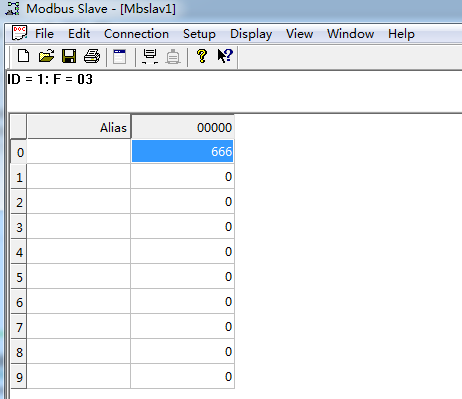Click the 00000 column header

pos(183,127)
